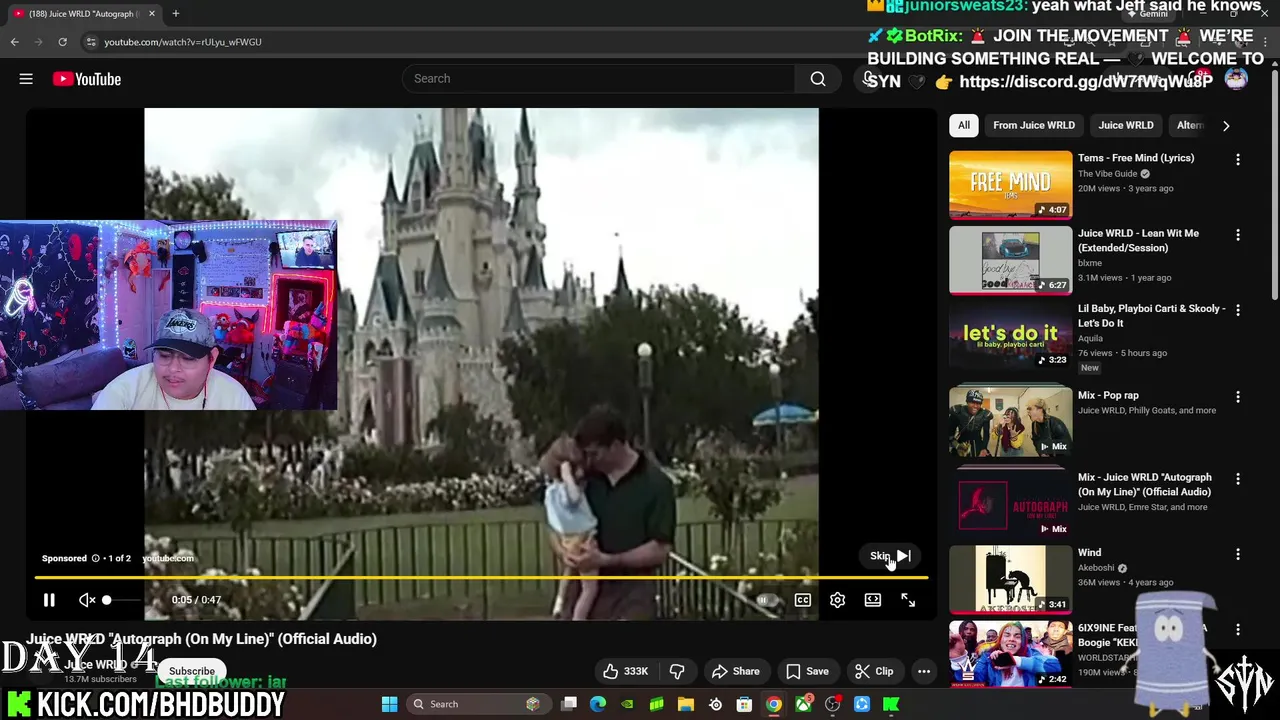The image size is (1280, 720).
Task: Select the From Juice WRLD chip
Action: [x=1034, y=125]
